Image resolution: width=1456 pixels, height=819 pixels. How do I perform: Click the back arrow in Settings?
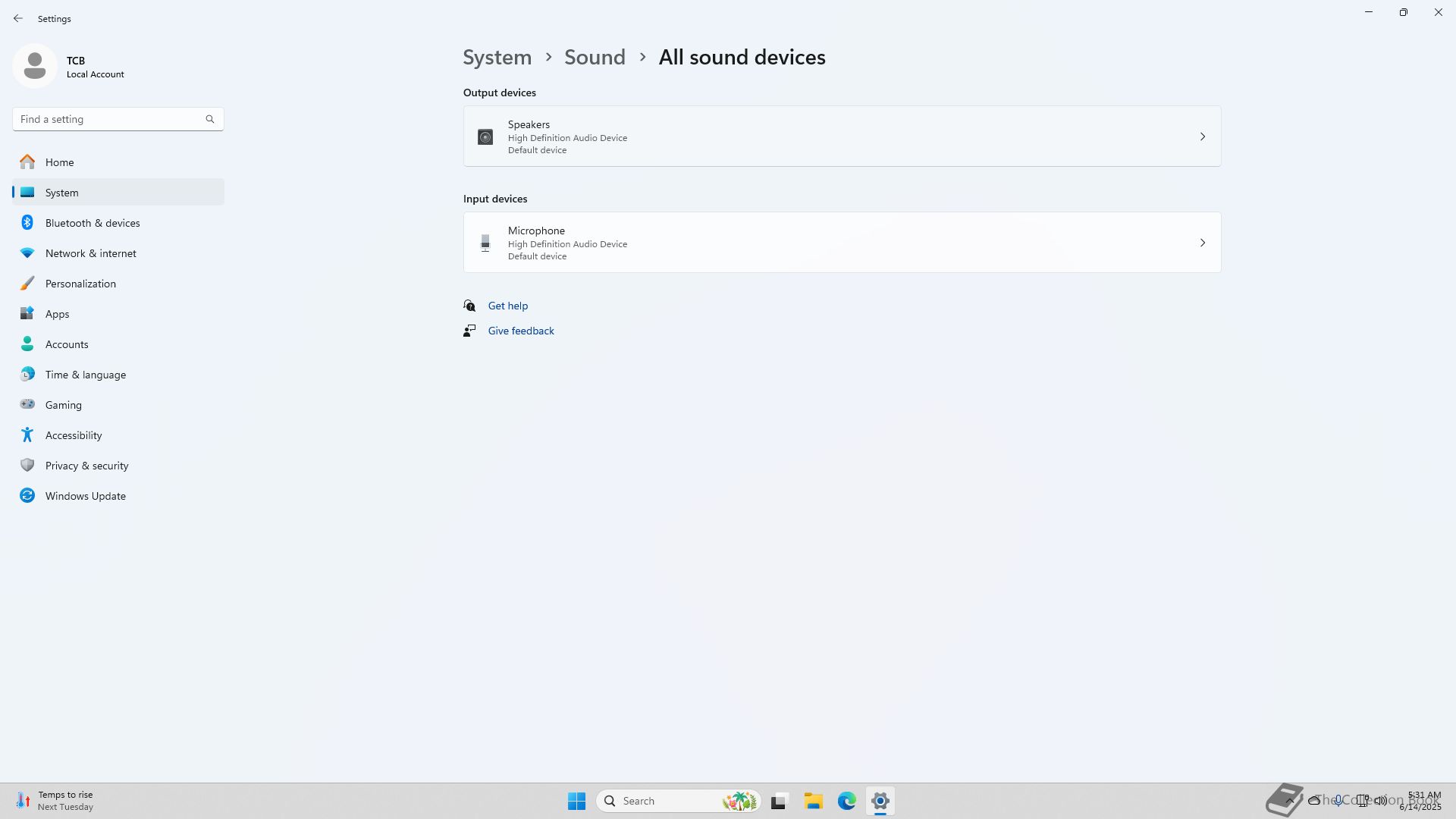[x=18, y=18]
